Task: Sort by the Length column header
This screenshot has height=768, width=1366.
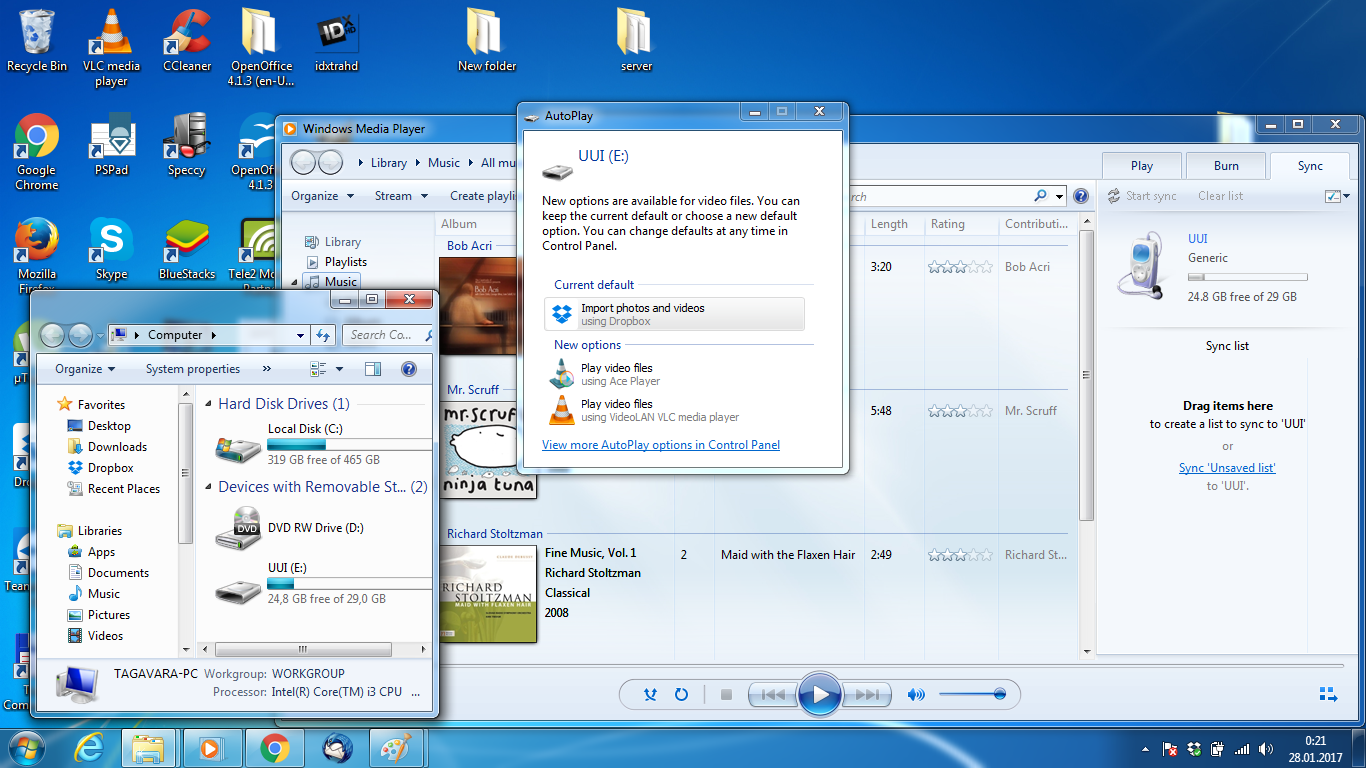Action: coord(889,224)
